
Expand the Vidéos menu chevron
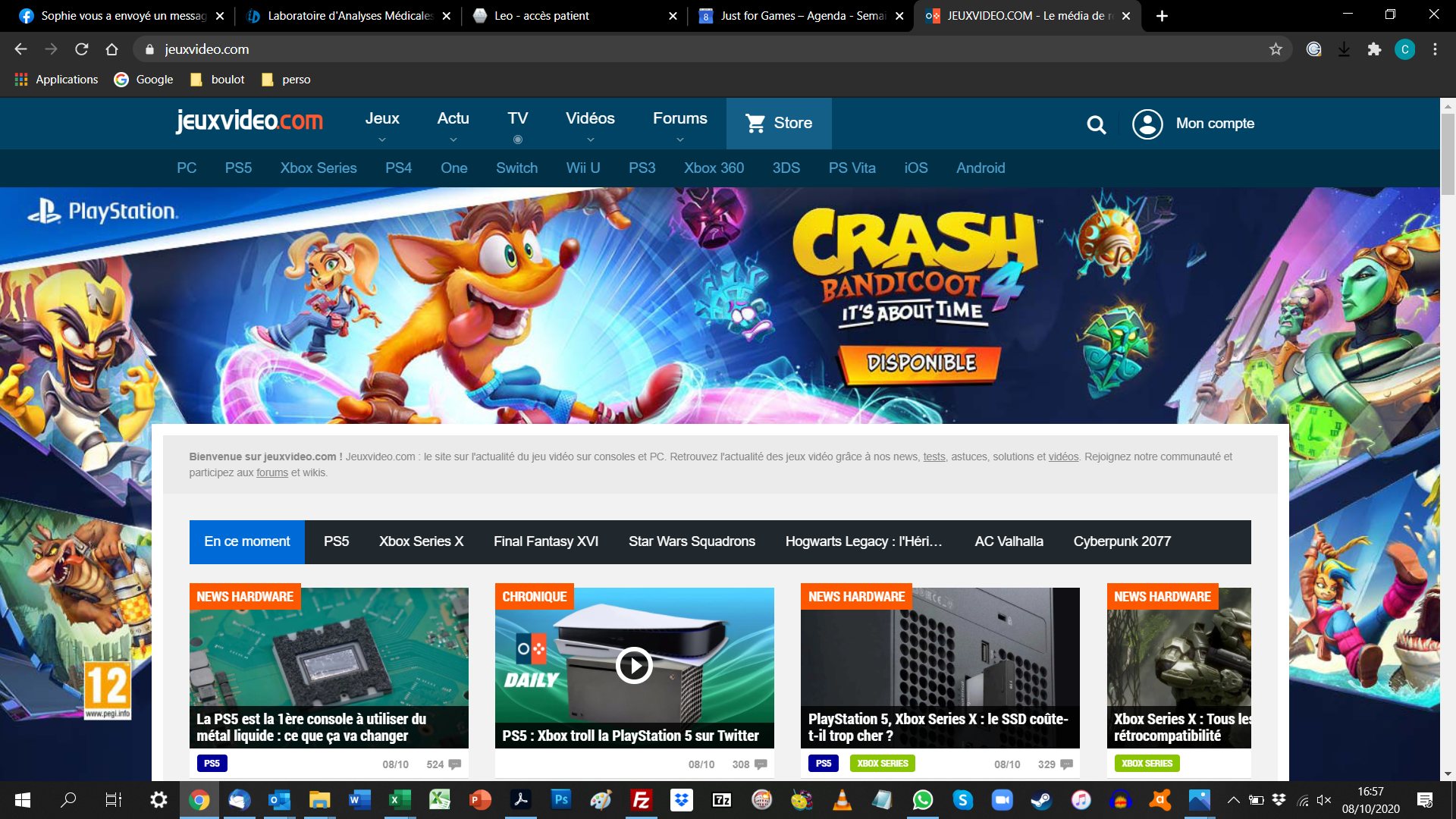click(590, 140)
